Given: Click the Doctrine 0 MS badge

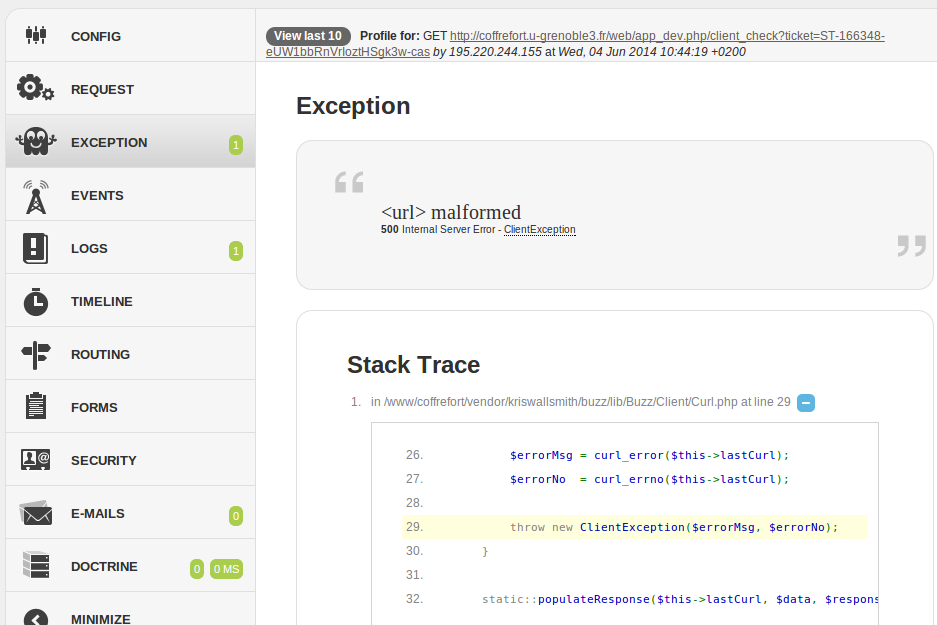Looking at the screenshot, I should click(226, 569).
